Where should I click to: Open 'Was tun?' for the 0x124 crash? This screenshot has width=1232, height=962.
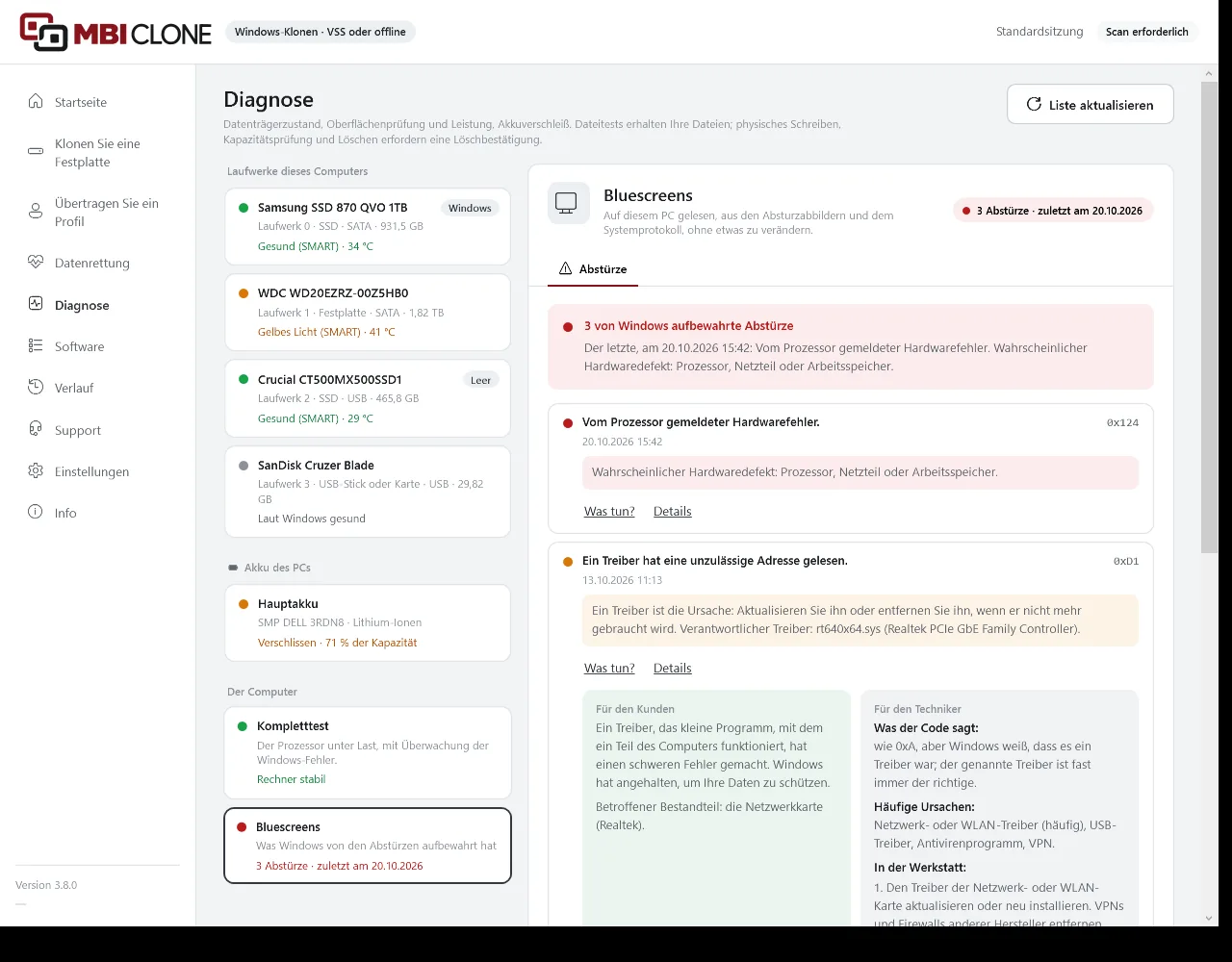click(609, 512)
